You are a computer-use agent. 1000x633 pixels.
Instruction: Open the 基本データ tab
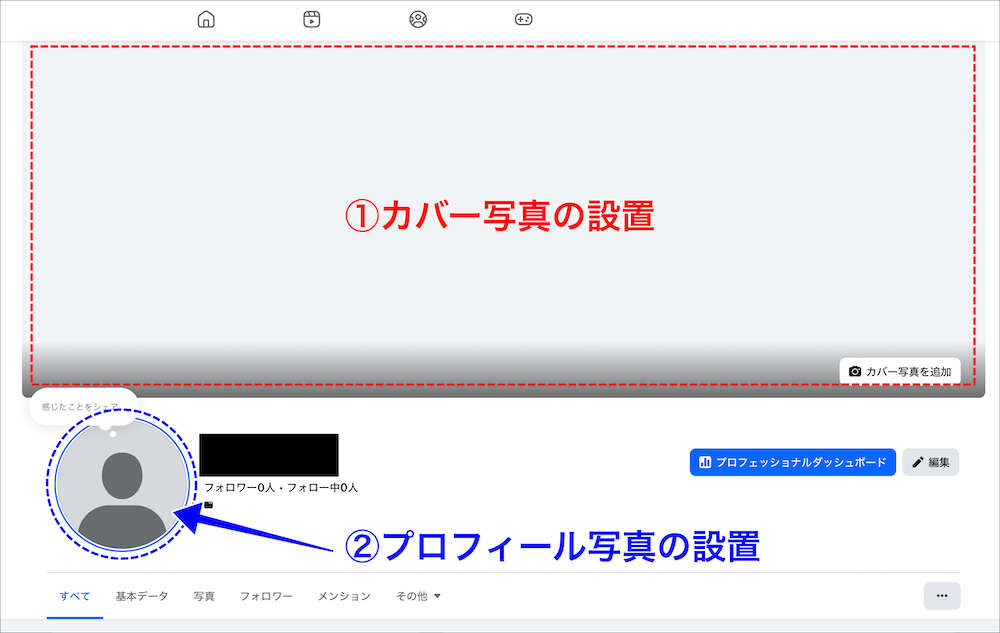click(139, 595)
